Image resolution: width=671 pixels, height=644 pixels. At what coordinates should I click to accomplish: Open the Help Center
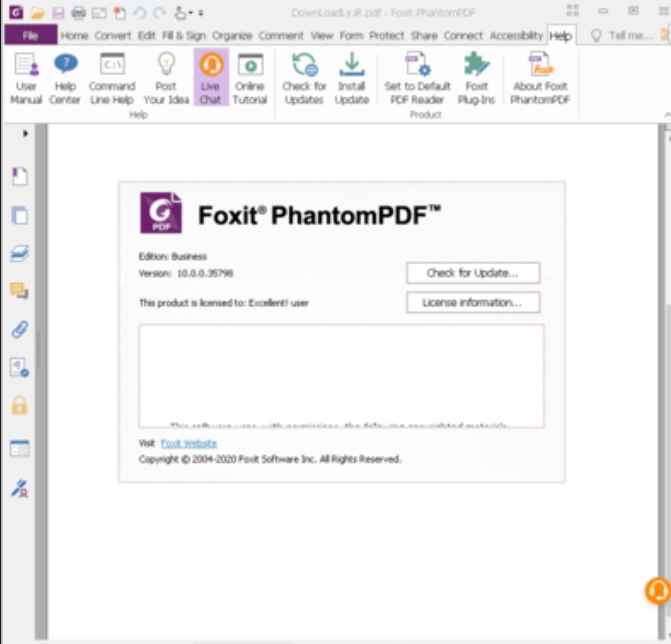(65, 79)
